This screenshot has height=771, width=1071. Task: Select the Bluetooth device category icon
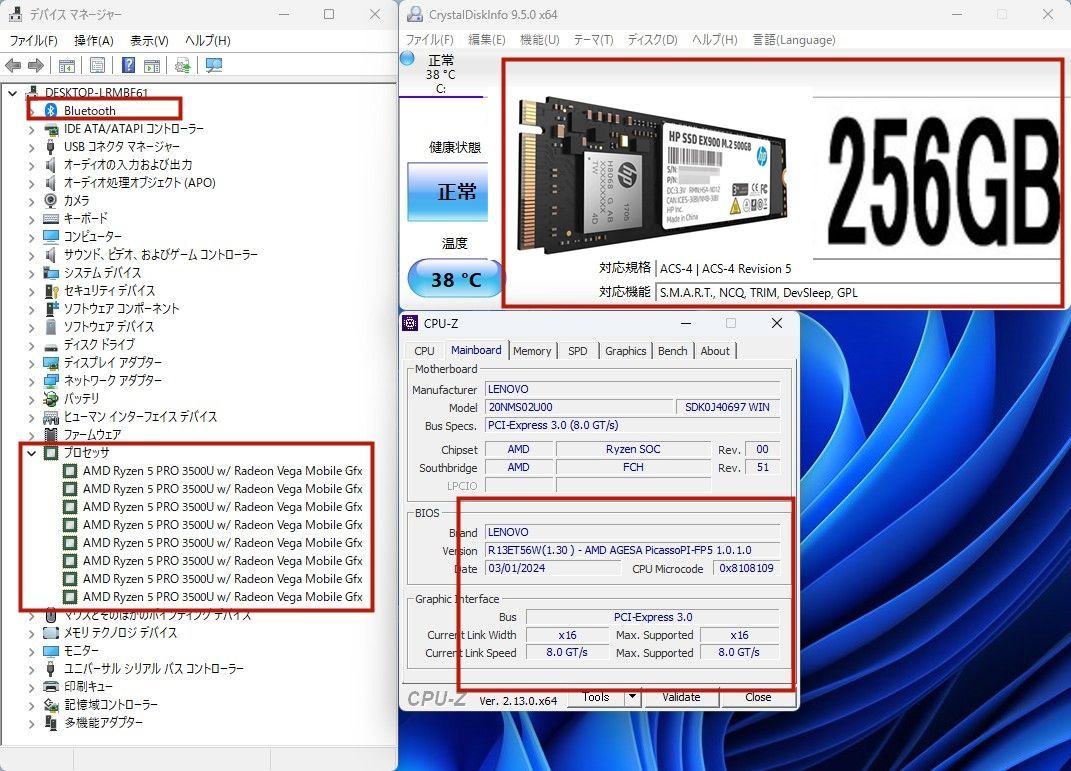pos(51,111)
